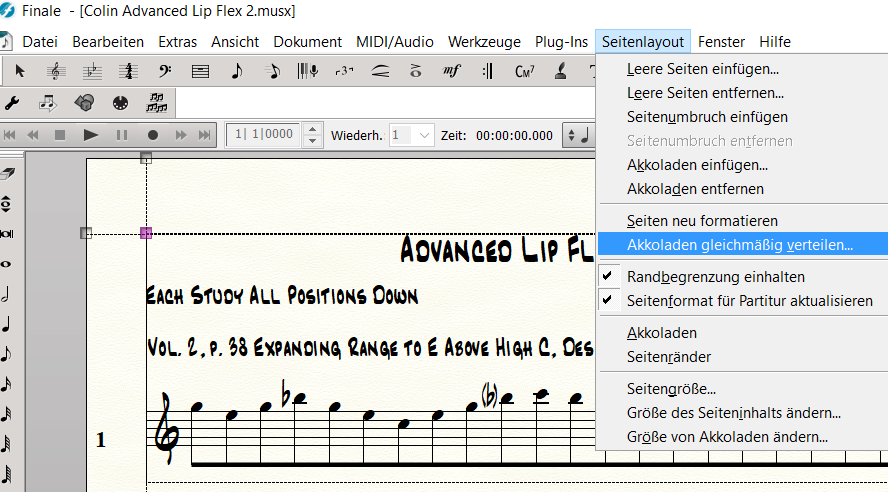Select the Chord CM7 tool
The image size is (888, 492).
(x=524, y=71)
